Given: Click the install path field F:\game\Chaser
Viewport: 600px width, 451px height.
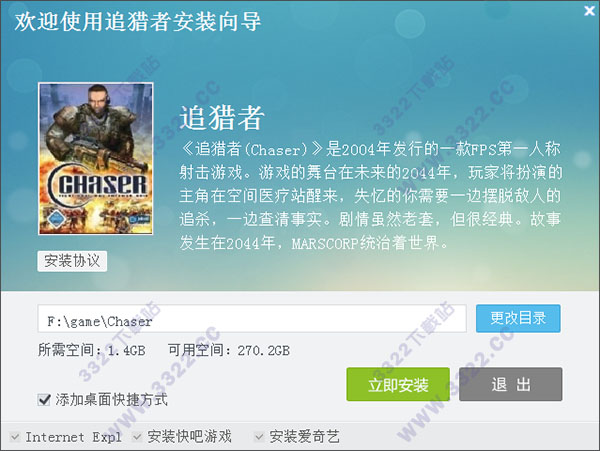Looking at the screenshot, I should tap(252, 318).
